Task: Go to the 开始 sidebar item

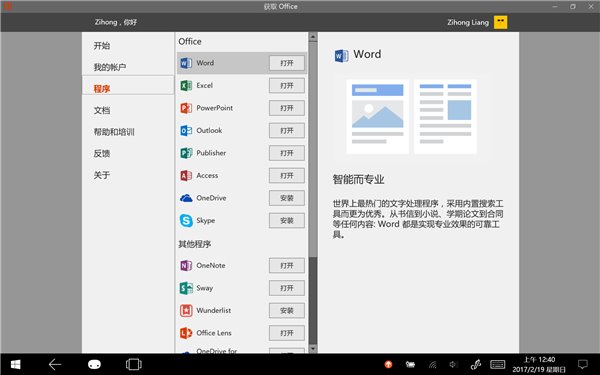Action: point(128,46)
